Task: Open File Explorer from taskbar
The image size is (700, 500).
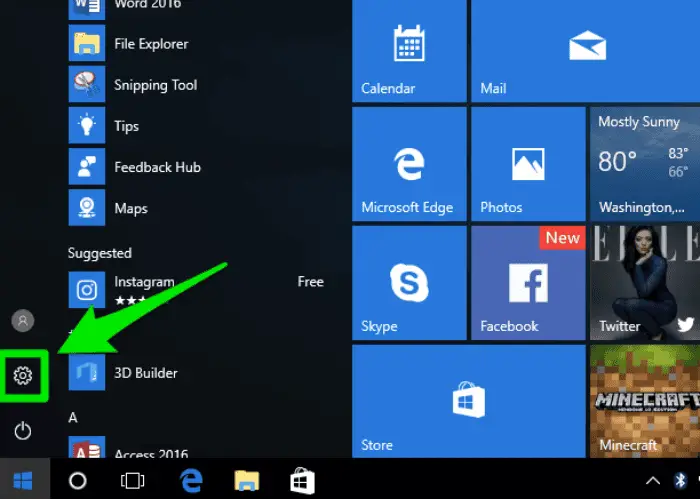Action: 247,481
